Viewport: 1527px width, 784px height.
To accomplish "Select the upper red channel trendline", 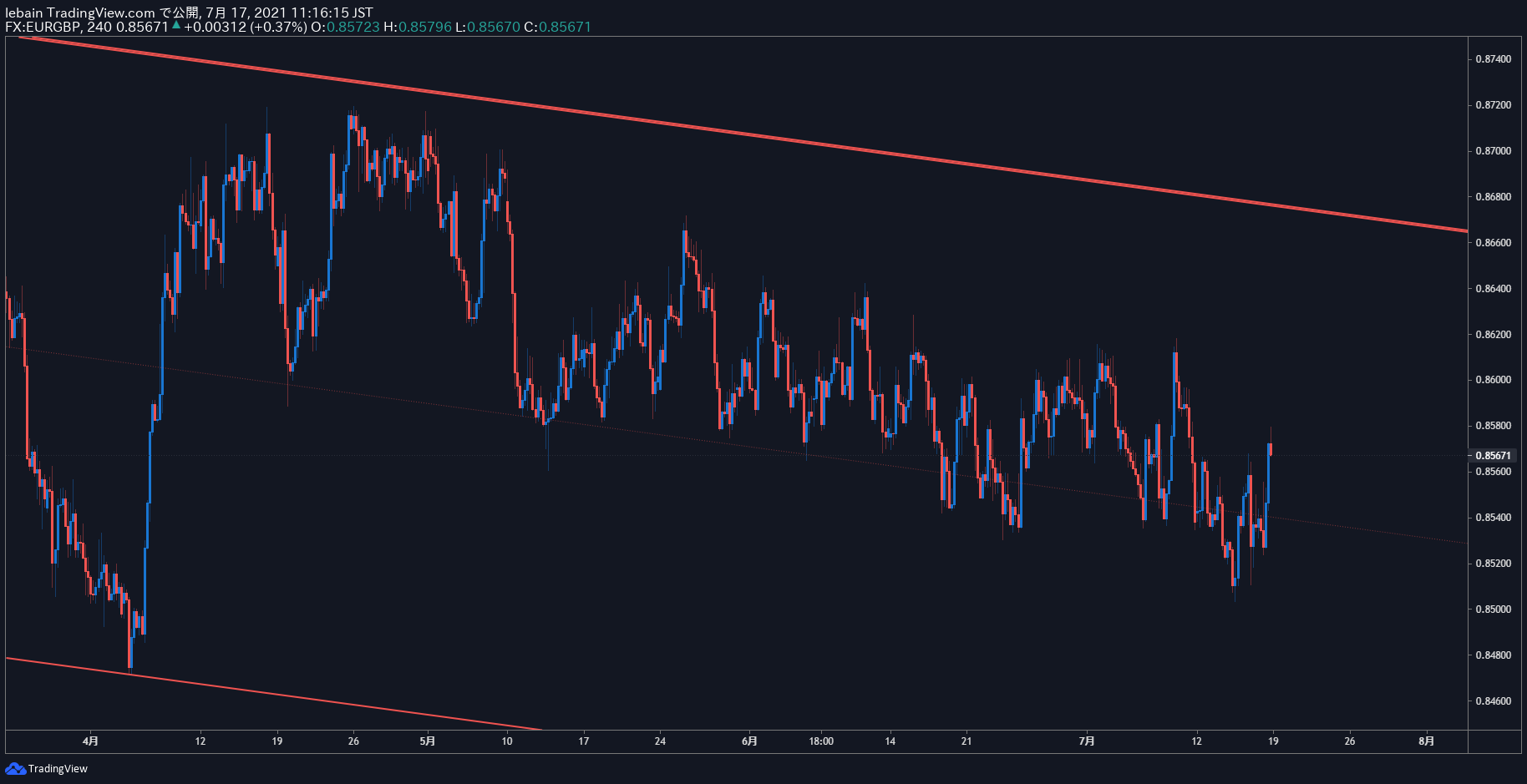I will pyautogui.click(x=743, y=135).
